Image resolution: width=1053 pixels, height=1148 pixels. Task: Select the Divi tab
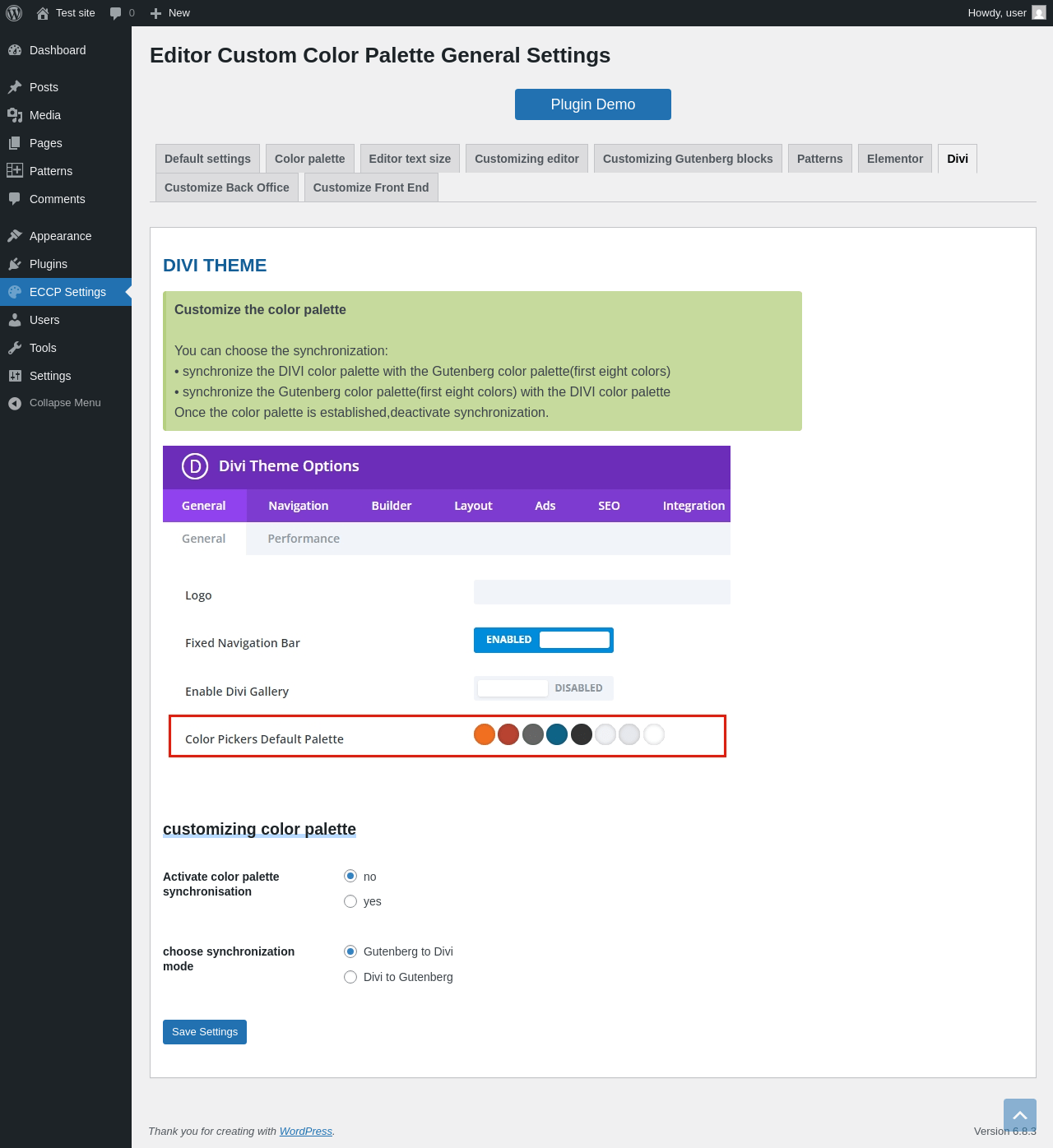click(x=958, y=159)
